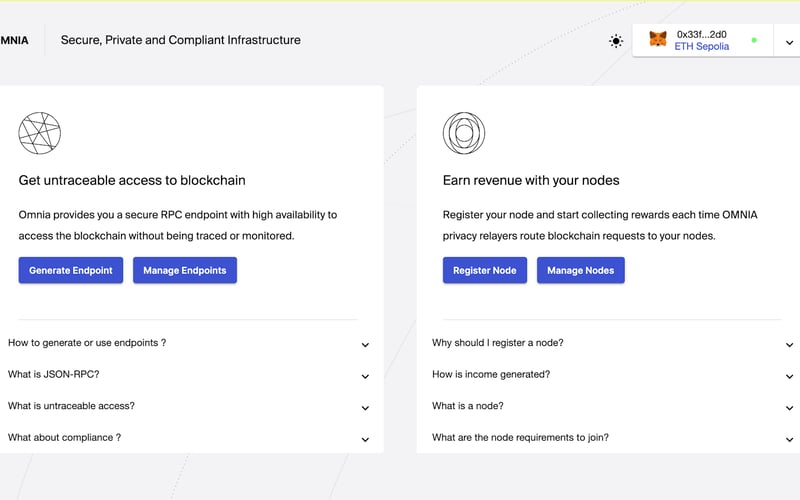Viewport: 800px width, 500px height.
Task: Expand "How to generate or use endpoints ?"
Action: (365, 345)
